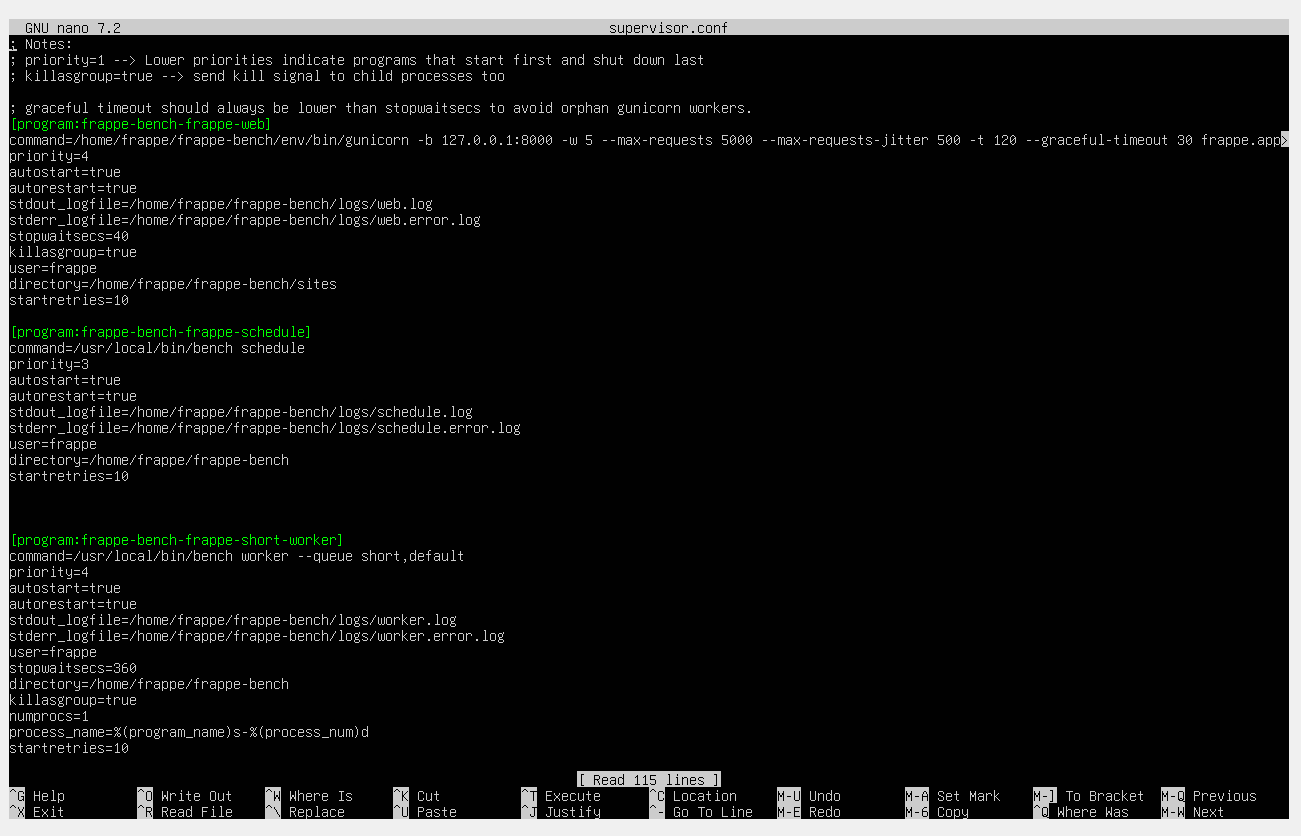This screenshot has height=836, width=1301.
Task: Click stdout_logfile web.log line
Action: point(221,204)
